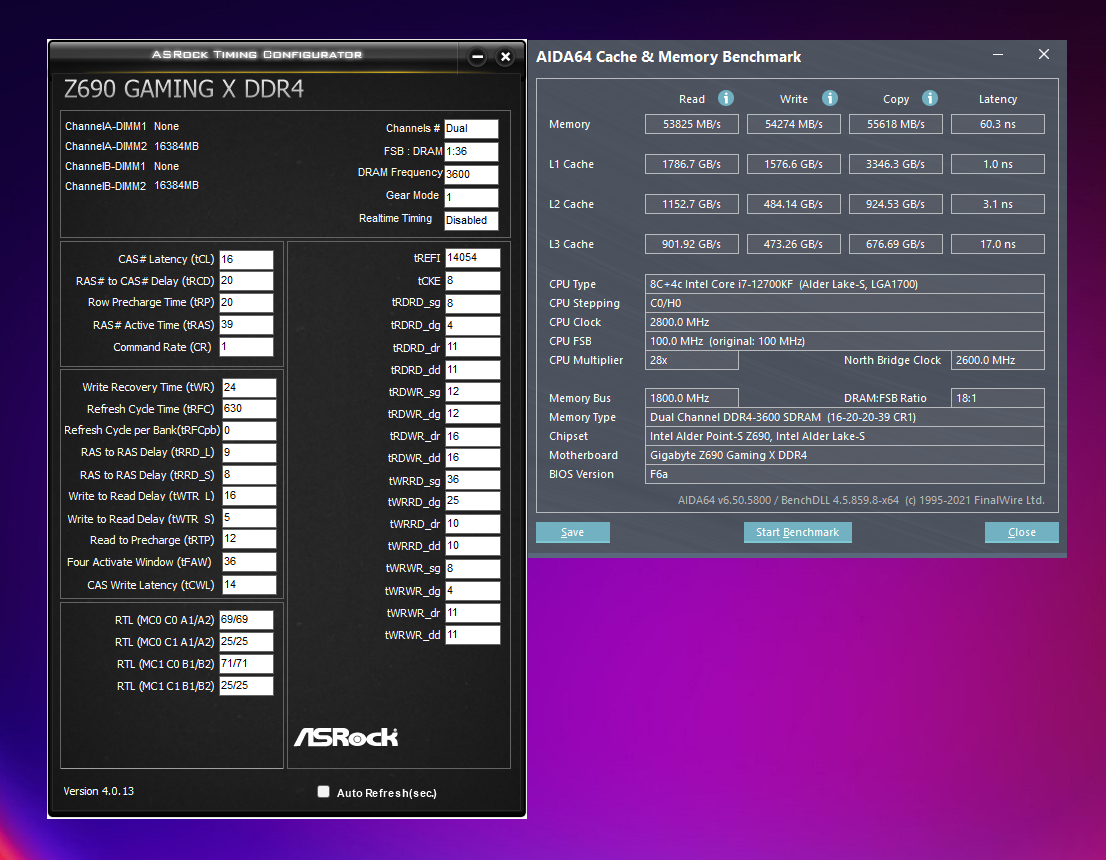Click the Copy info icon in AIDA64
This screenshot has width=1106, height=860.
[930, 98]
